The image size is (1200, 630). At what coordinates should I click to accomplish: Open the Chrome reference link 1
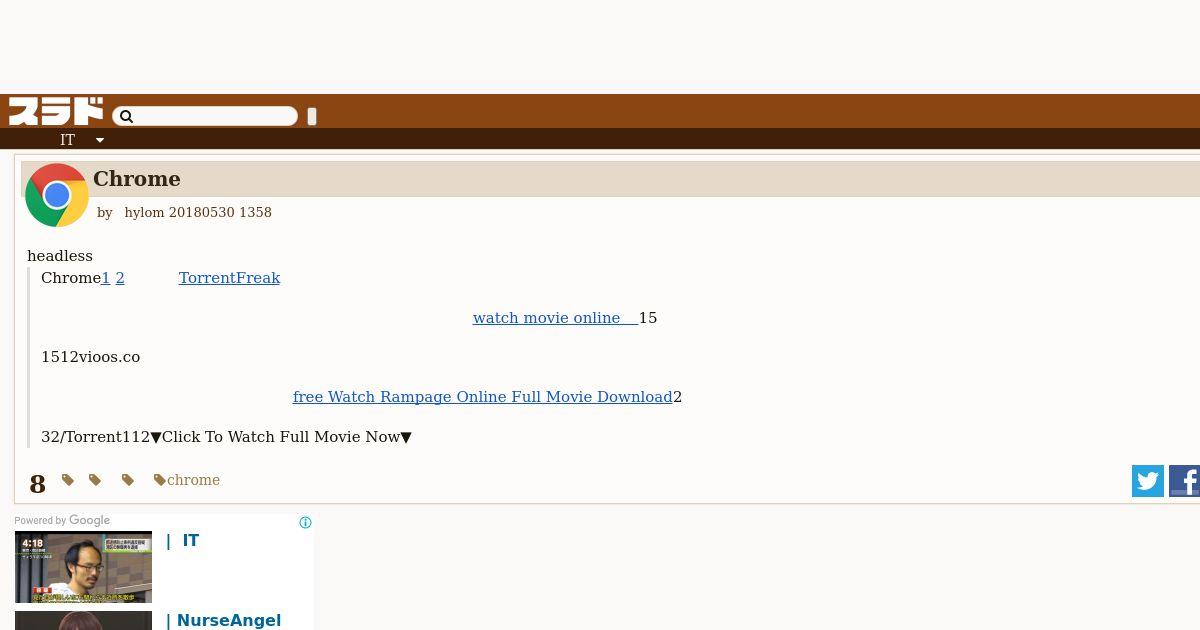coord(106,278)
